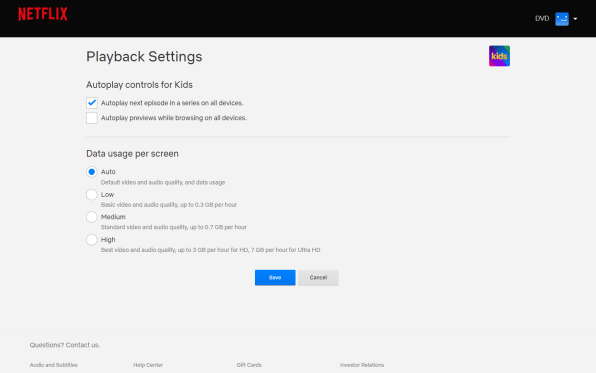
Task: Uncheck Autoplay next episode in a series
Action: (x=92, y=103)
